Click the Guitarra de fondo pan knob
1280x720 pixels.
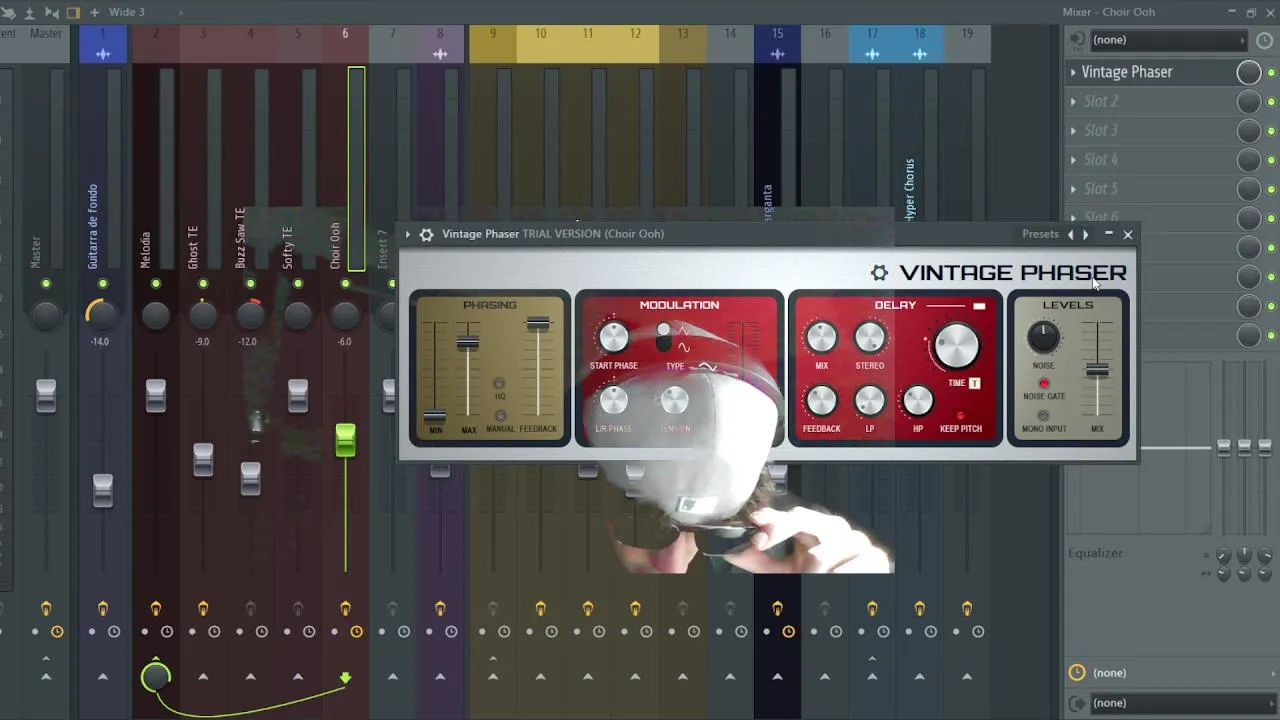pos(102,314)
